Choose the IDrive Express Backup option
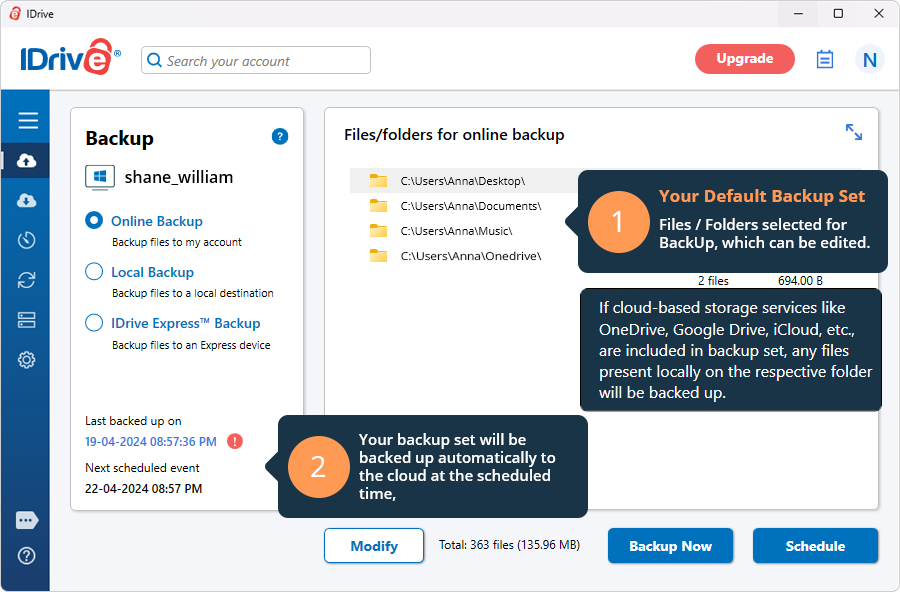This screenshot has height=592, width=900. [x=94, y=323]
